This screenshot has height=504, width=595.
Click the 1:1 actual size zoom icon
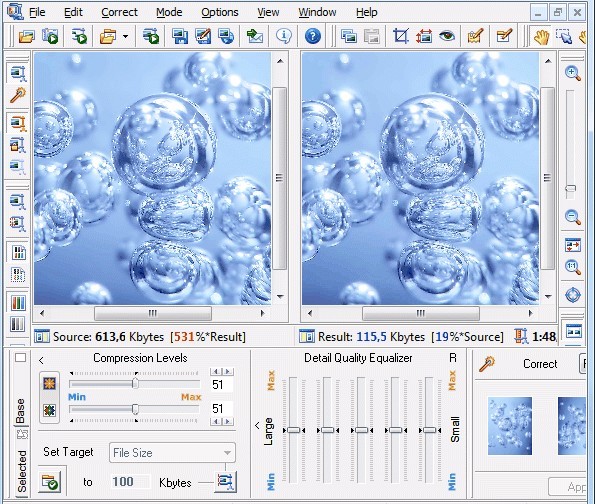click(573, 267)
